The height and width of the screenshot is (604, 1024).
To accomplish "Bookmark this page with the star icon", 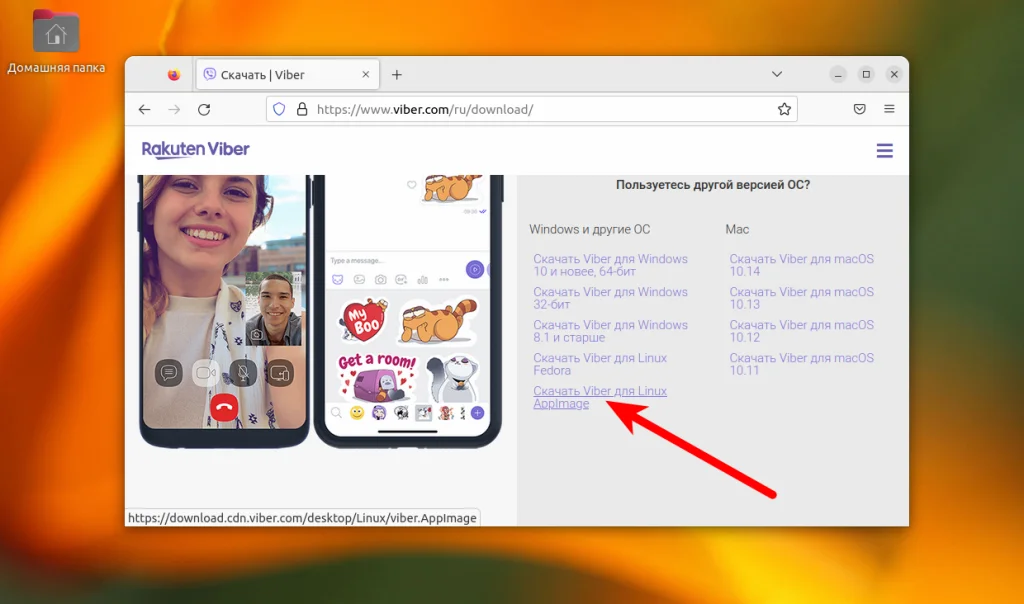I will [x=784, y=109].
